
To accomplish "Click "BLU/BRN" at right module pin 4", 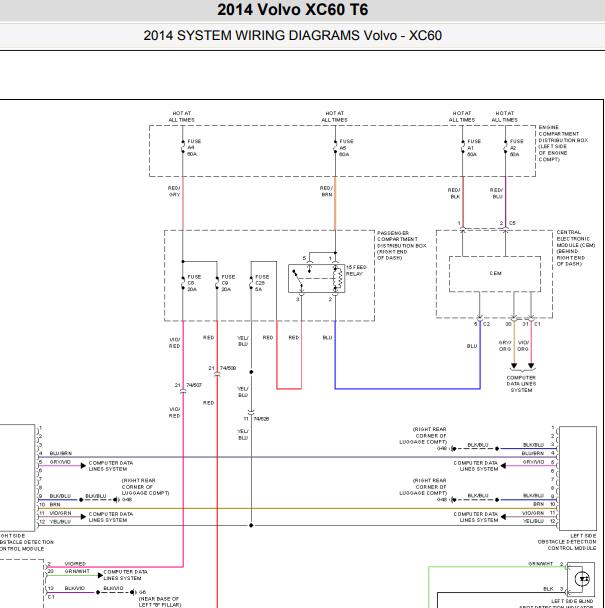I will click(532, 453).
